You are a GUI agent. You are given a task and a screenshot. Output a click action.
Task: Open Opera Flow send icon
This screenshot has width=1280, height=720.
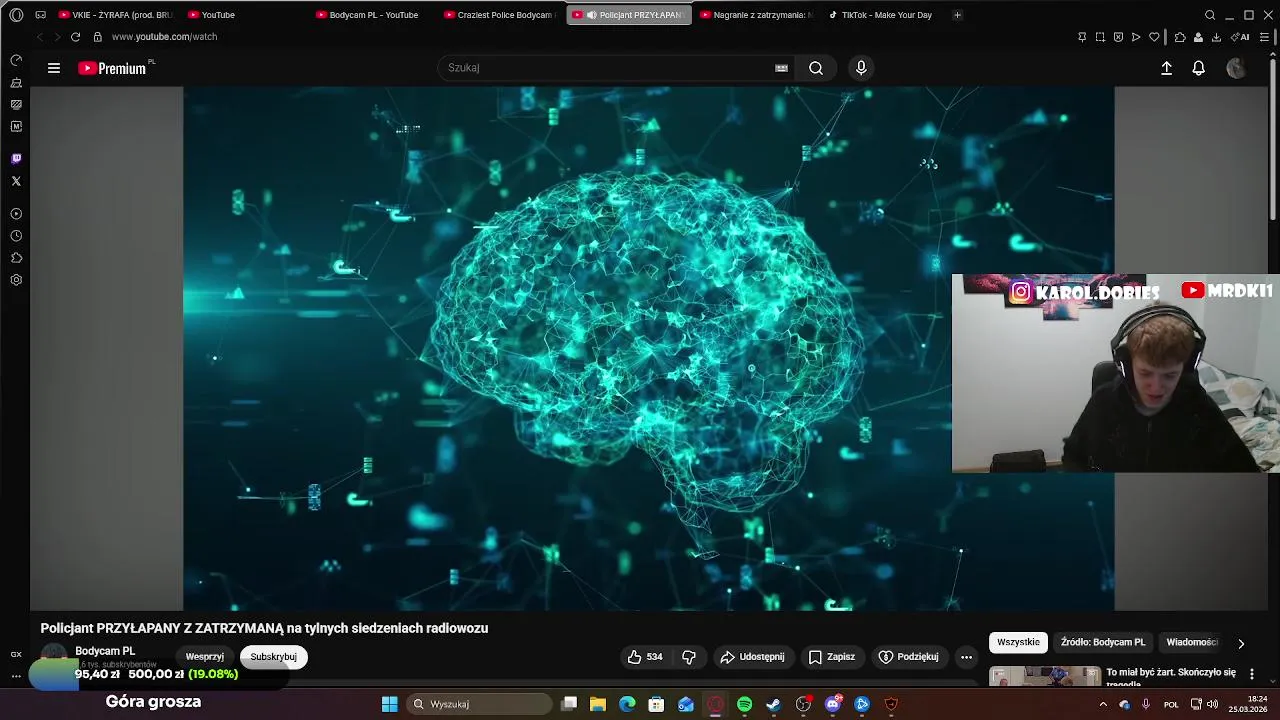(1136, 37)
